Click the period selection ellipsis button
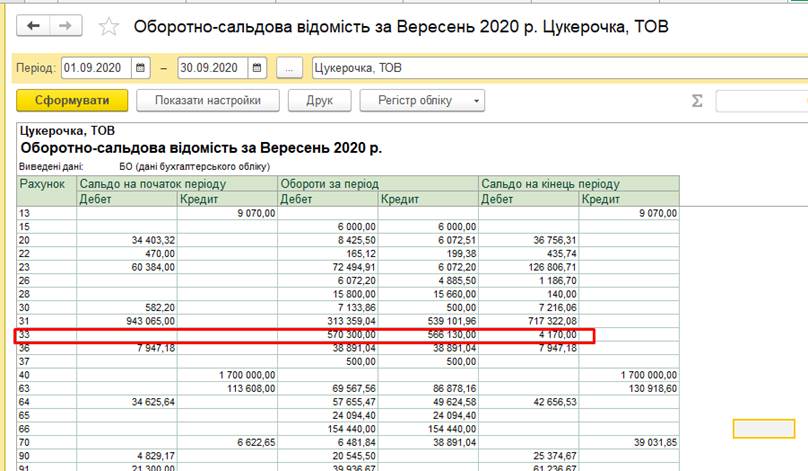 290,68
